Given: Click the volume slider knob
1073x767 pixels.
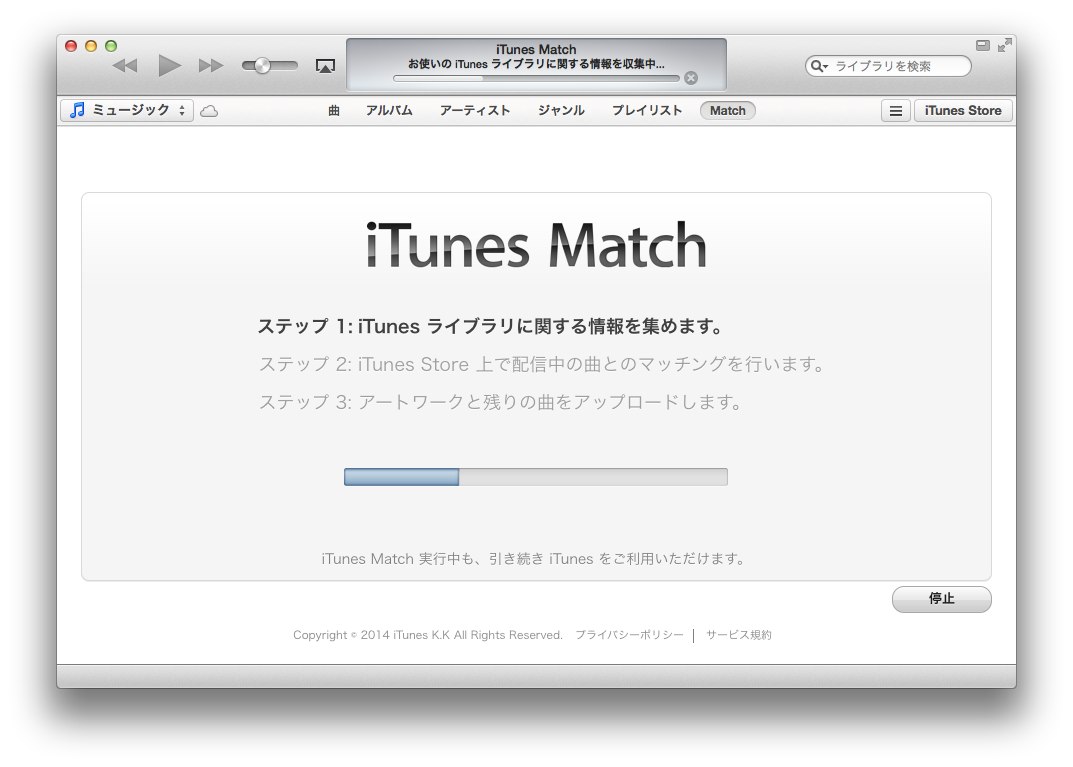Looking at the screenshot, I should (262, 66).
